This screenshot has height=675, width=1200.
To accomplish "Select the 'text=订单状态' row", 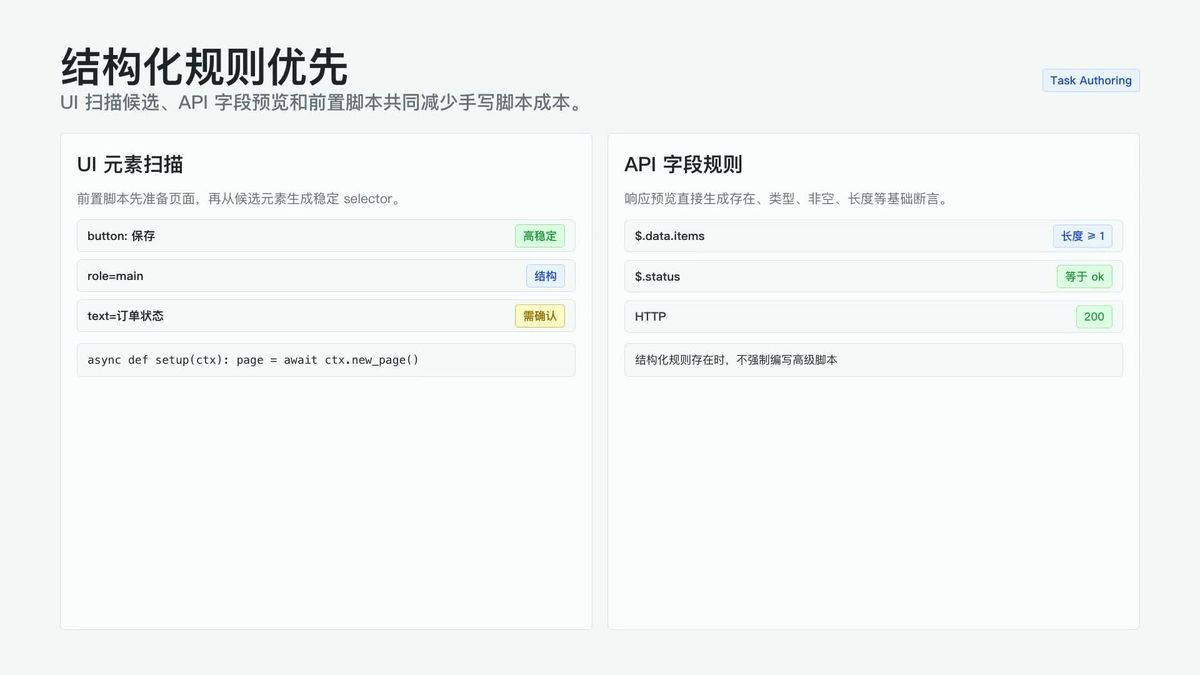I will (x=326, y=316).
